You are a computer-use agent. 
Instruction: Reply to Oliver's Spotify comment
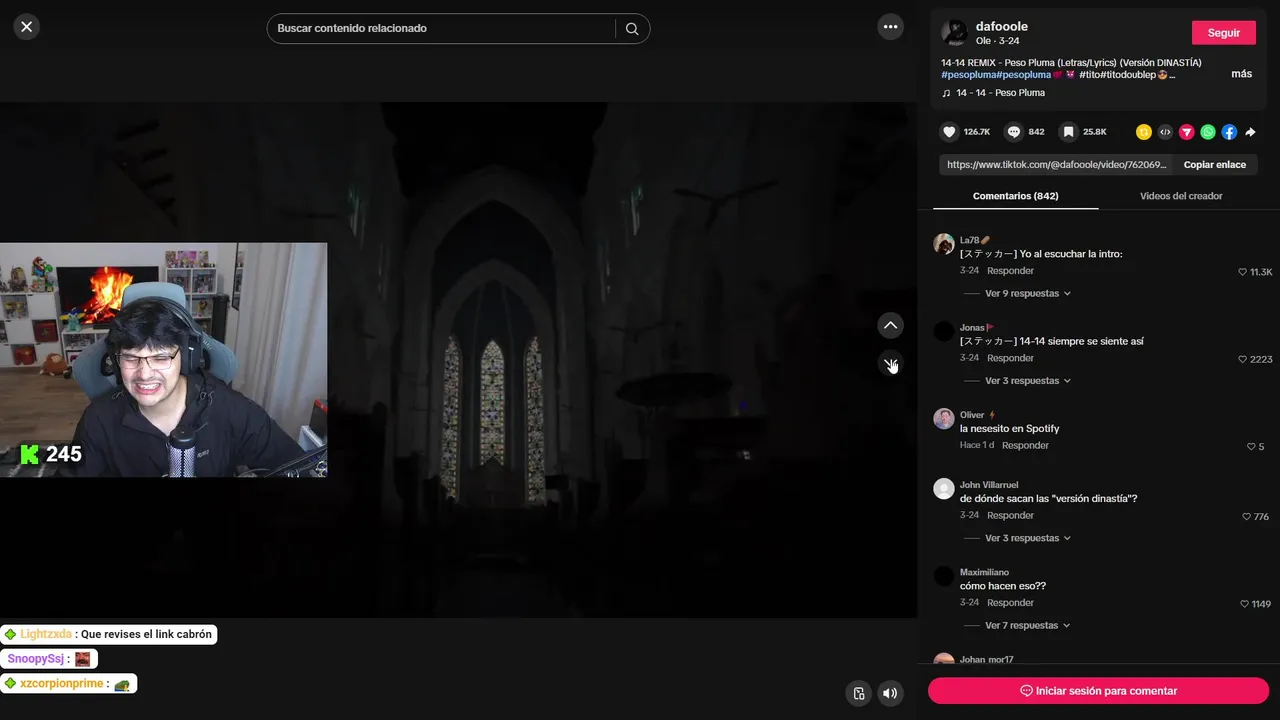pyautogui.click(x=1025, y=446)
